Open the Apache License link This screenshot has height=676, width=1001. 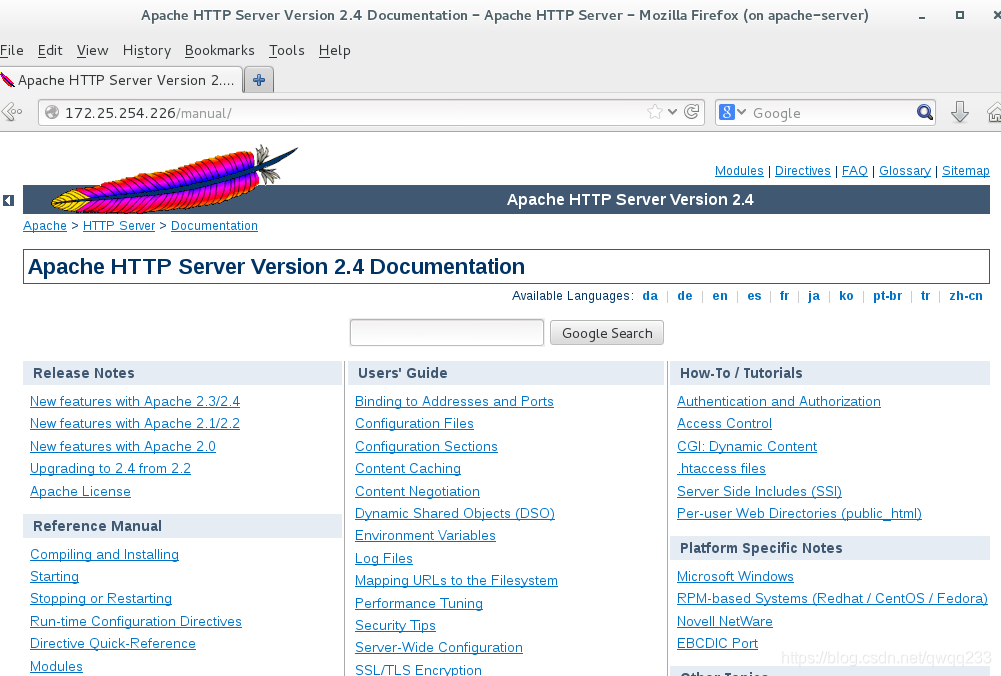(x=80, y=491)
